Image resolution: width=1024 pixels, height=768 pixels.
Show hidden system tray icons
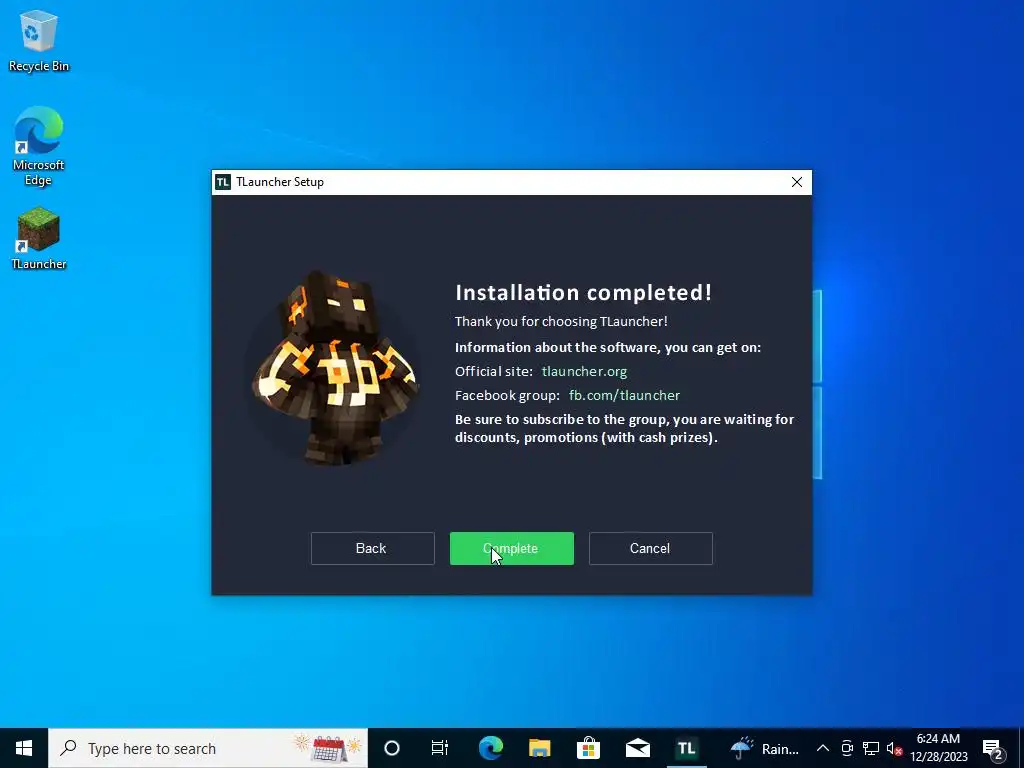click(x=823, y=748)
